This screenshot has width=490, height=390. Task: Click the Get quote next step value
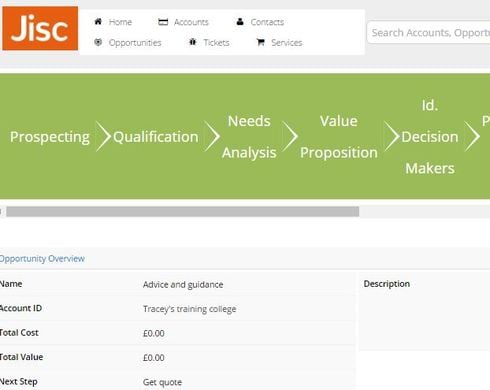162,382
